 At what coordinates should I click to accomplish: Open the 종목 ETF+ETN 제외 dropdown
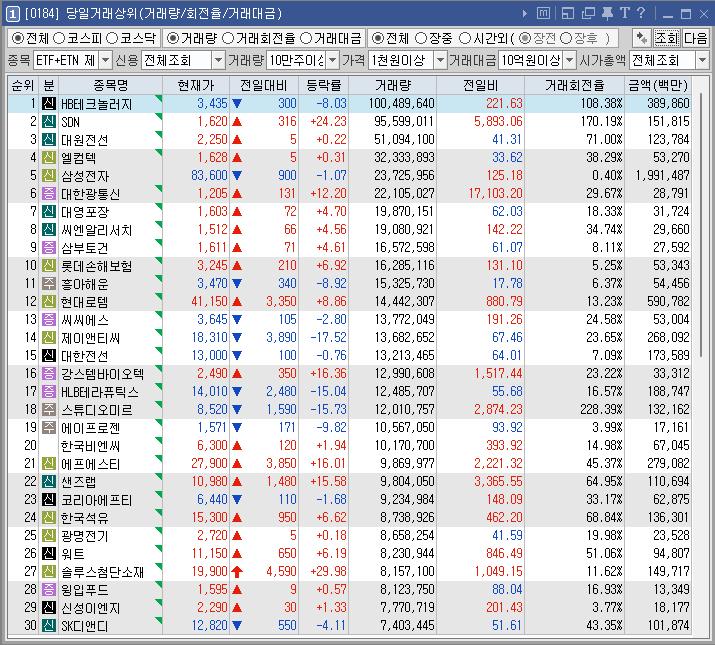coord(105,60)
